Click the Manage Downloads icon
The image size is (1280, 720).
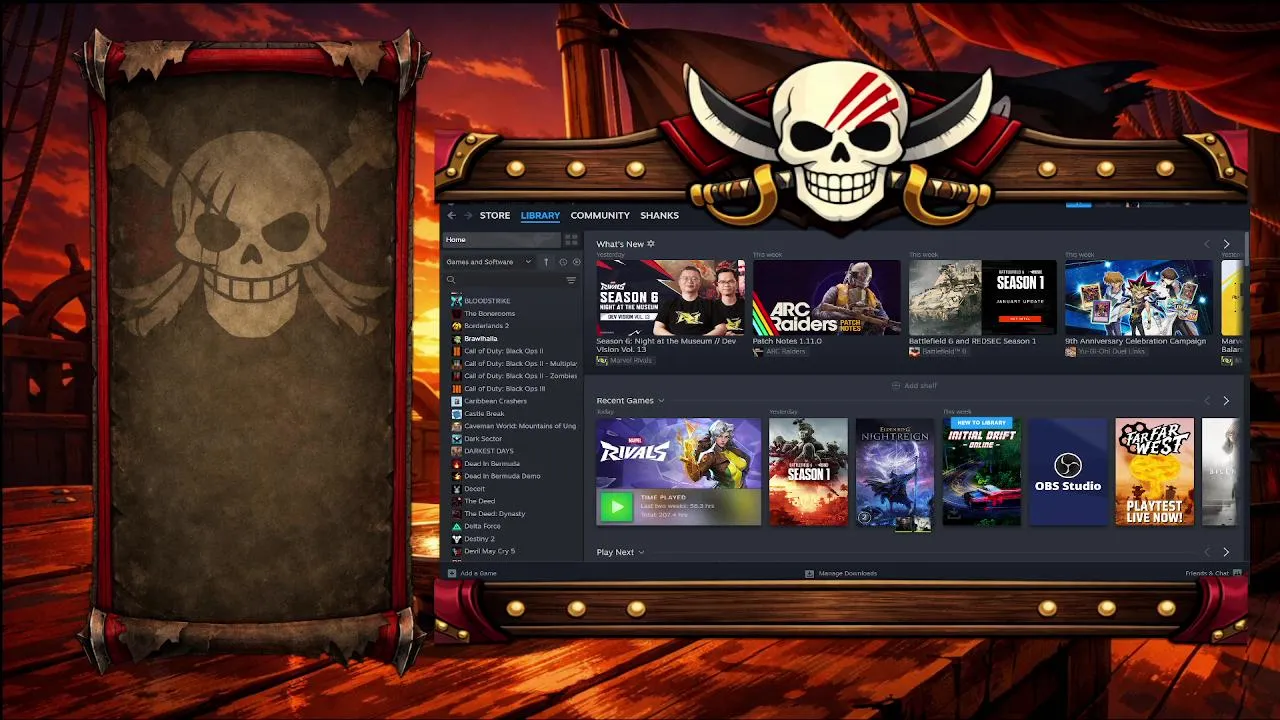[809, 573]
